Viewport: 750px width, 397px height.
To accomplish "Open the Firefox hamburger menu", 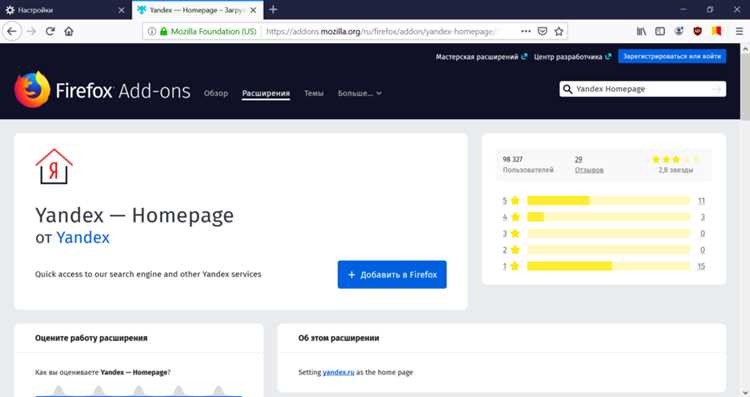I will tap(739, 31).
